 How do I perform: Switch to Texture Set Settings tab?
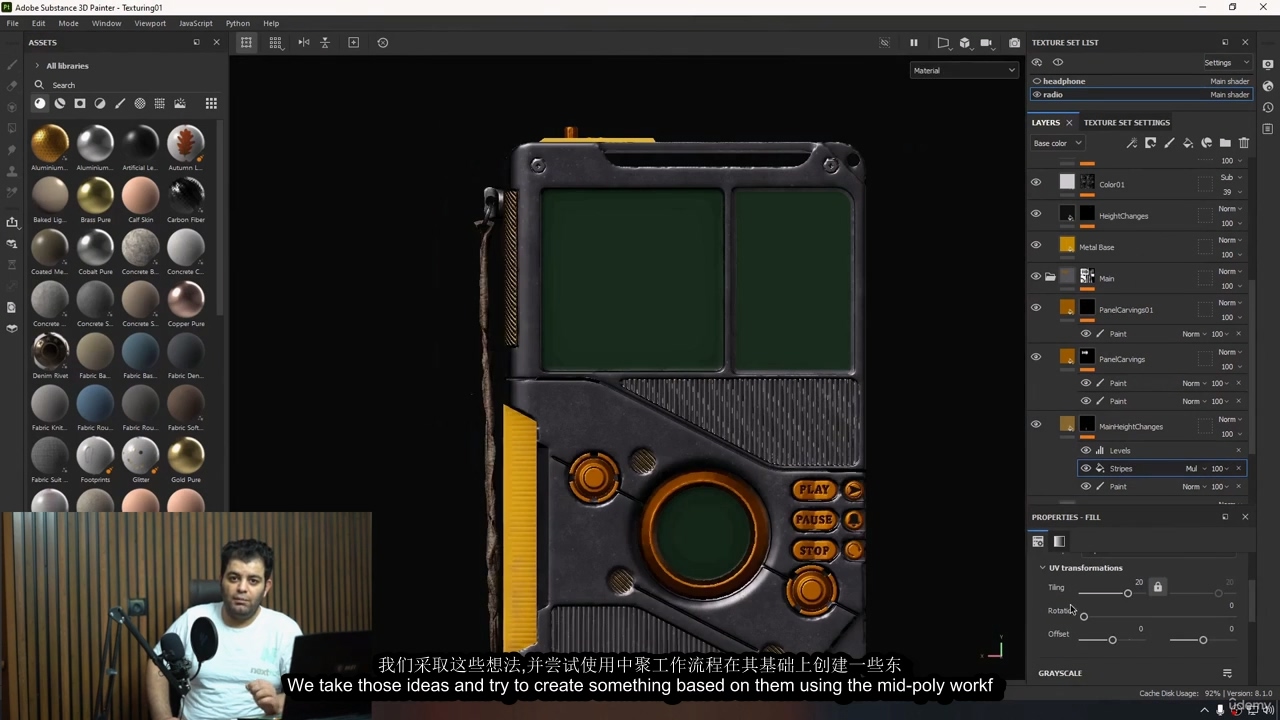coord(1126,122)
